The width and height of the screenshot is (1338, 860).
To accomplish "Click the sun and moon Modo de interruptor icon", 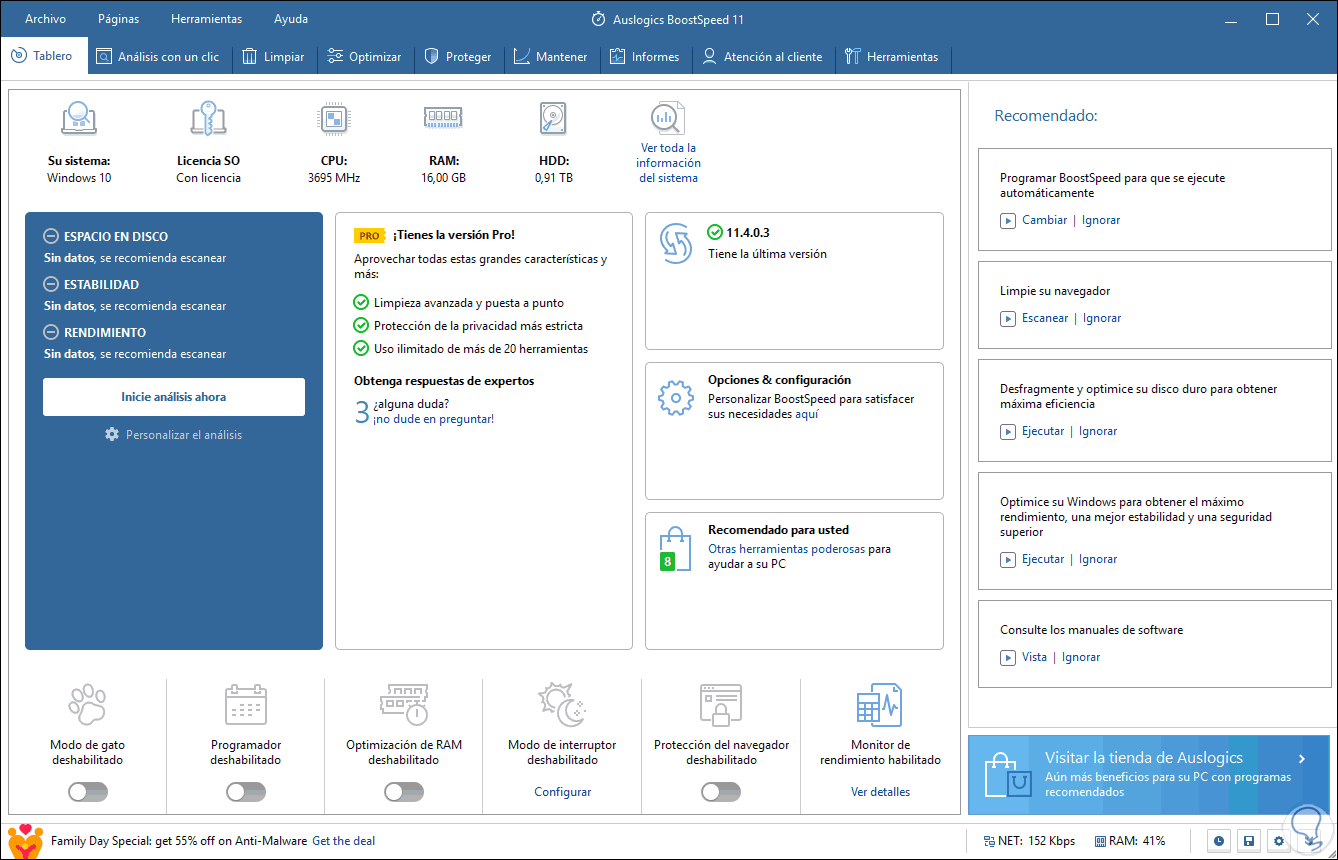I will point(562,704).
